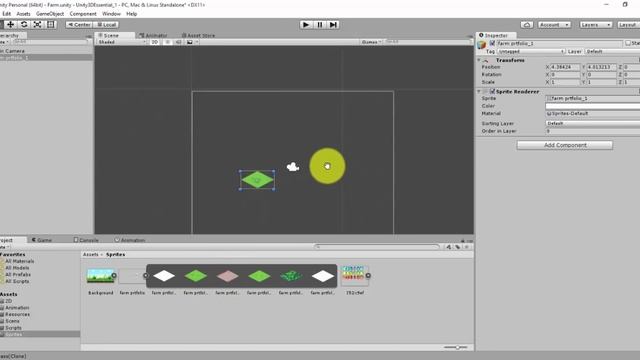Viewport: 640px width, 360px height.
Task: Toggle scene audio icon in Scene toolbar
Action: (x=178, y=42)
